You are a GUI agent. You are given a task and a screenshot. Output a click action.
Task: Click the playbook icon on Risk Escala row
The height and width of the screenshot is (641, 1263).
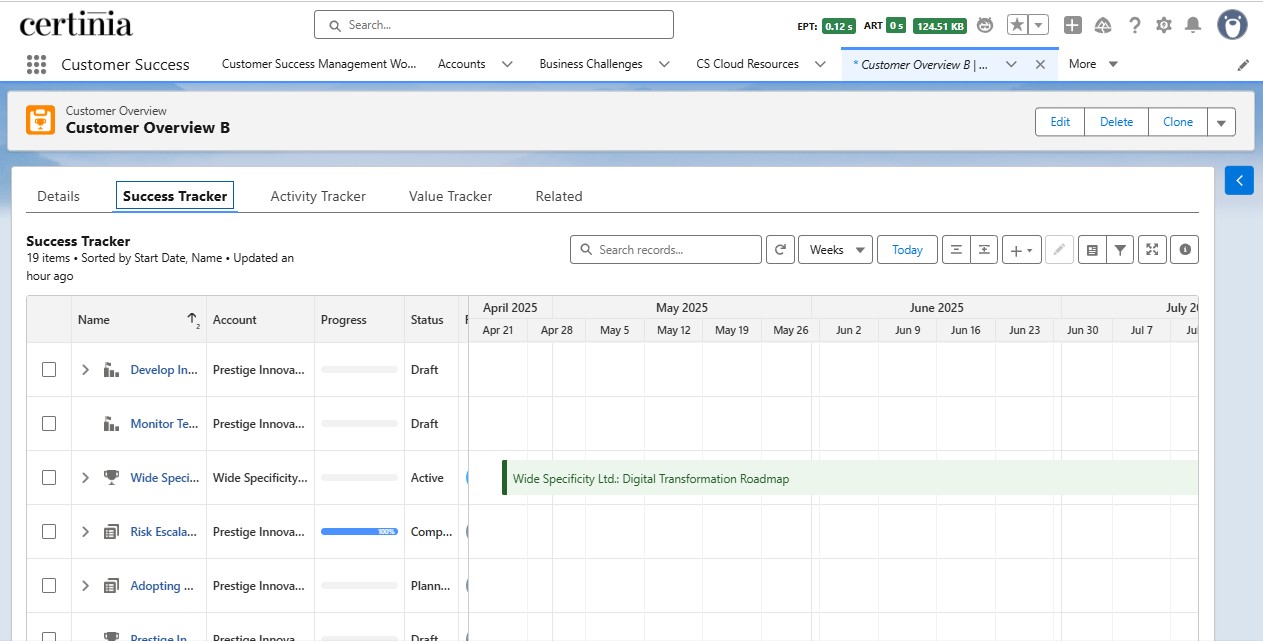[x=112, y=532]
